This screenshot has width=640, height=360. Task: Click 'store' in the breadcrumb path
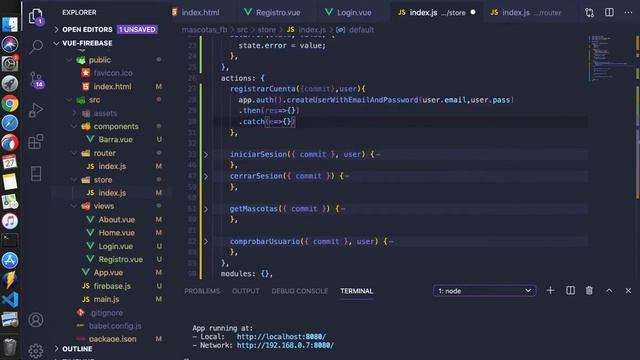(267, 29)
